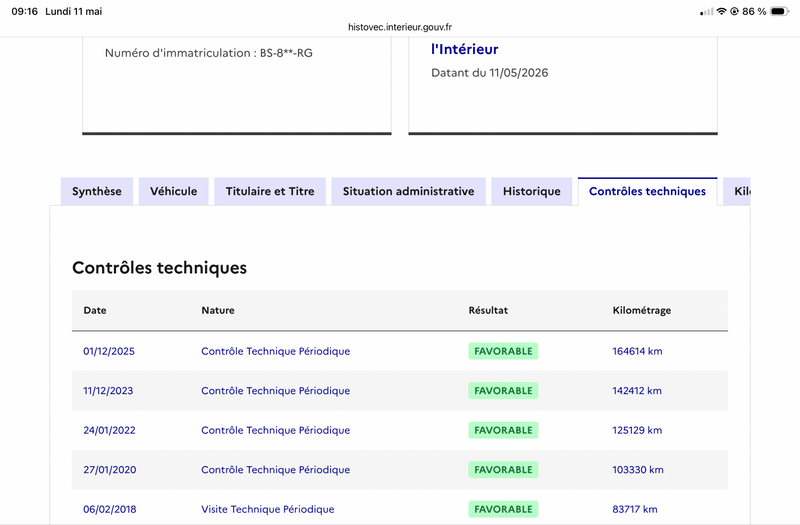Switch to the Véhicule tab
Screen dimensions: 800x525
173,191
